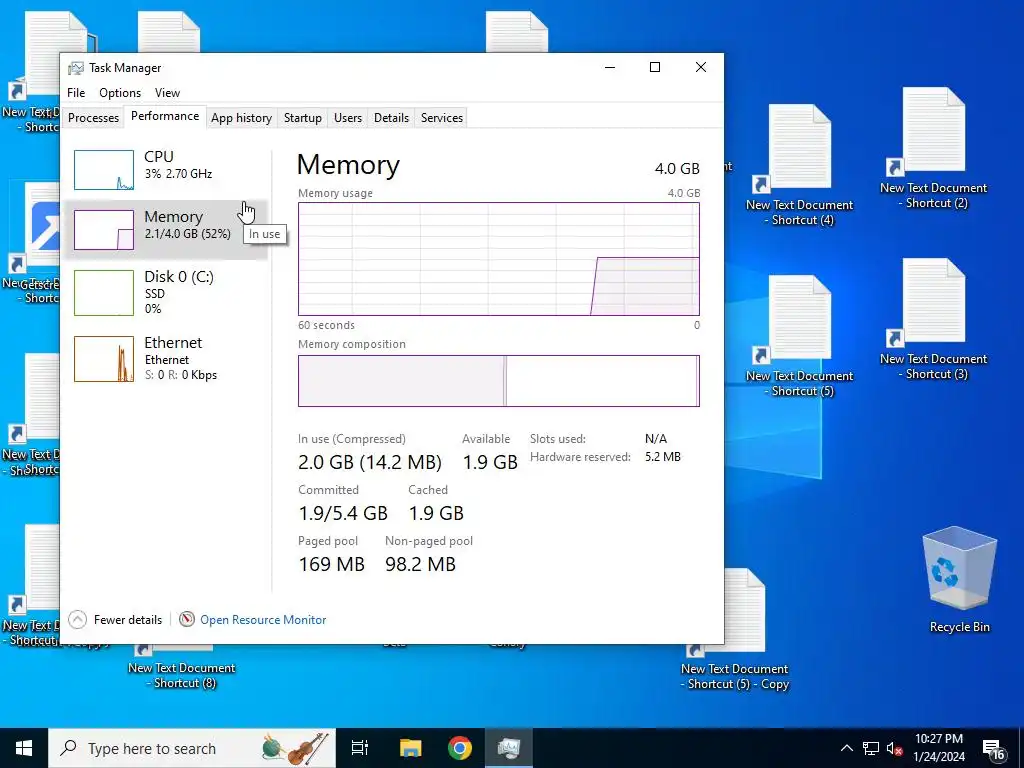1024x768 pixels.
Task: Select New Text Document - Shortcut (8) icon
Action: [x=181, y=668]
